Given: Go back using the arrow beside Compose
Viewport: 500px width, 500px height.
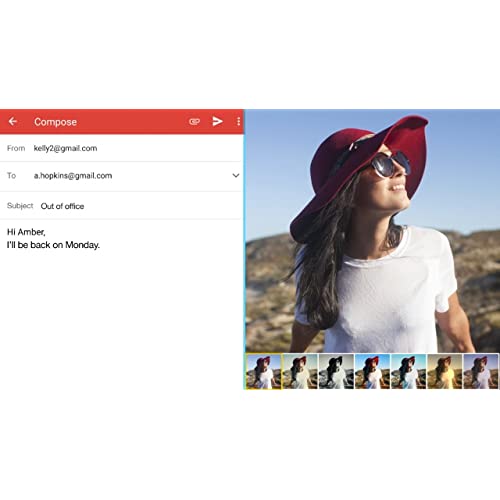Looking at the screenshot, I should [13, 121].
